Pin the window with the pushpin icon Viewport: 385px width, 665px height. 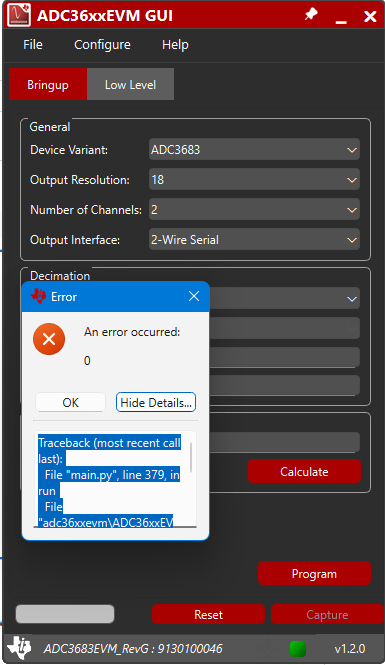(x=311, y=15)
